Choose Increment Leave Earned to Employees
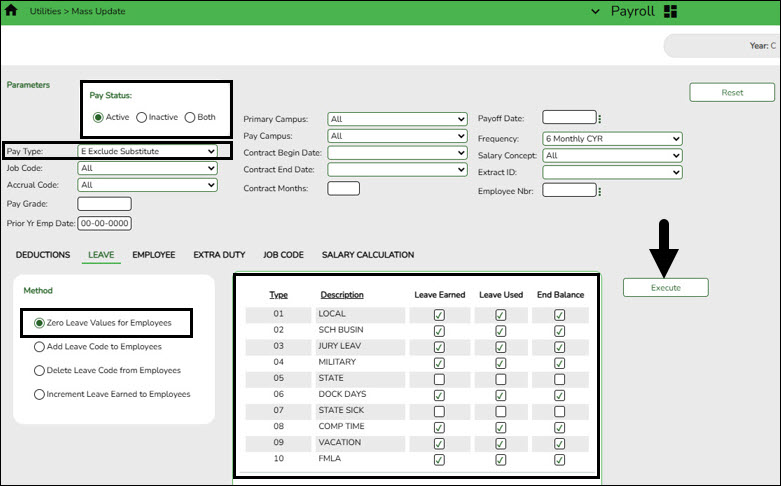 (x=39, y=394)
